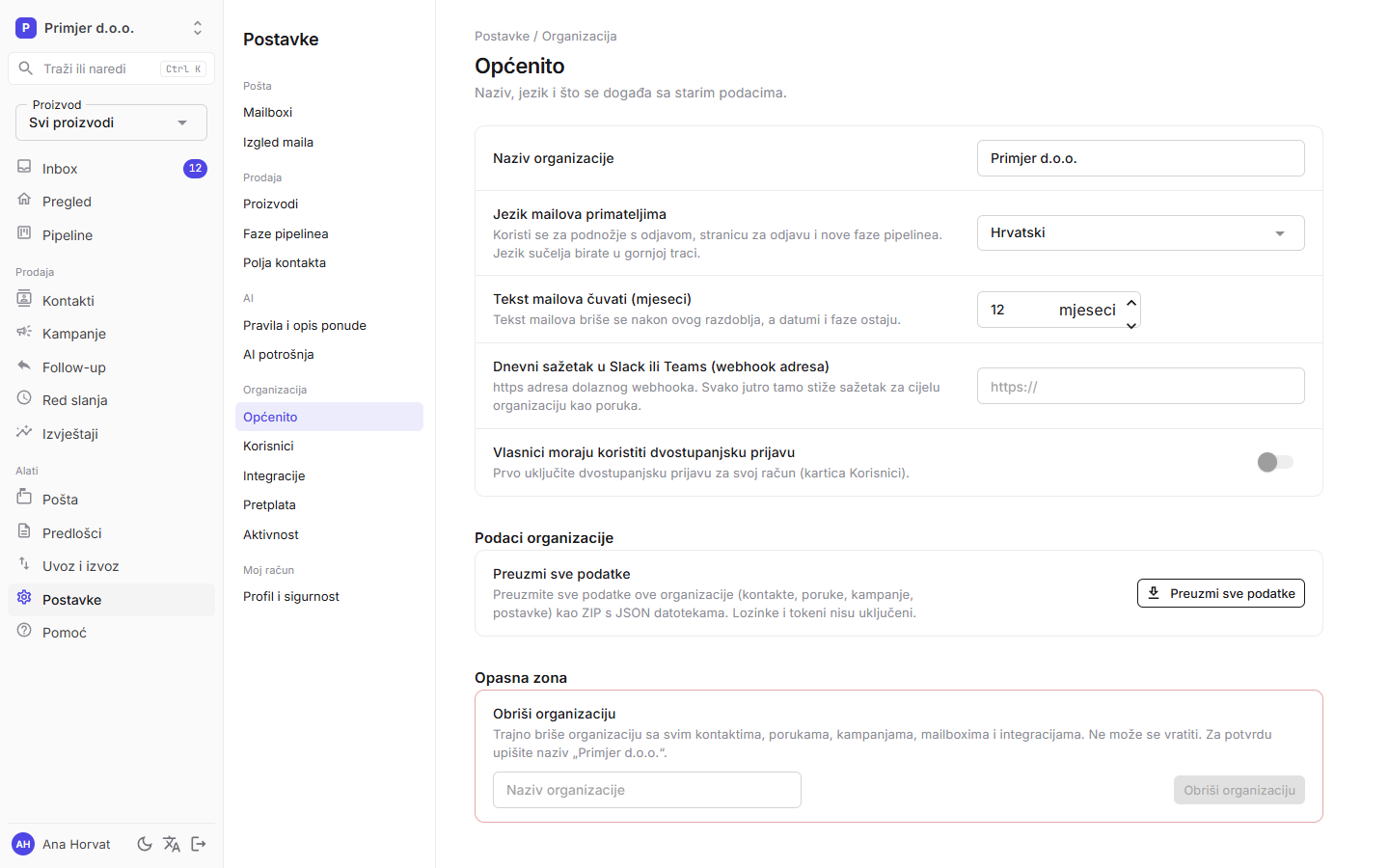Image resolution: width=1389 pixels, height=868 pixels.
Task: Open Integracije settings page
Action: [329, 475]
